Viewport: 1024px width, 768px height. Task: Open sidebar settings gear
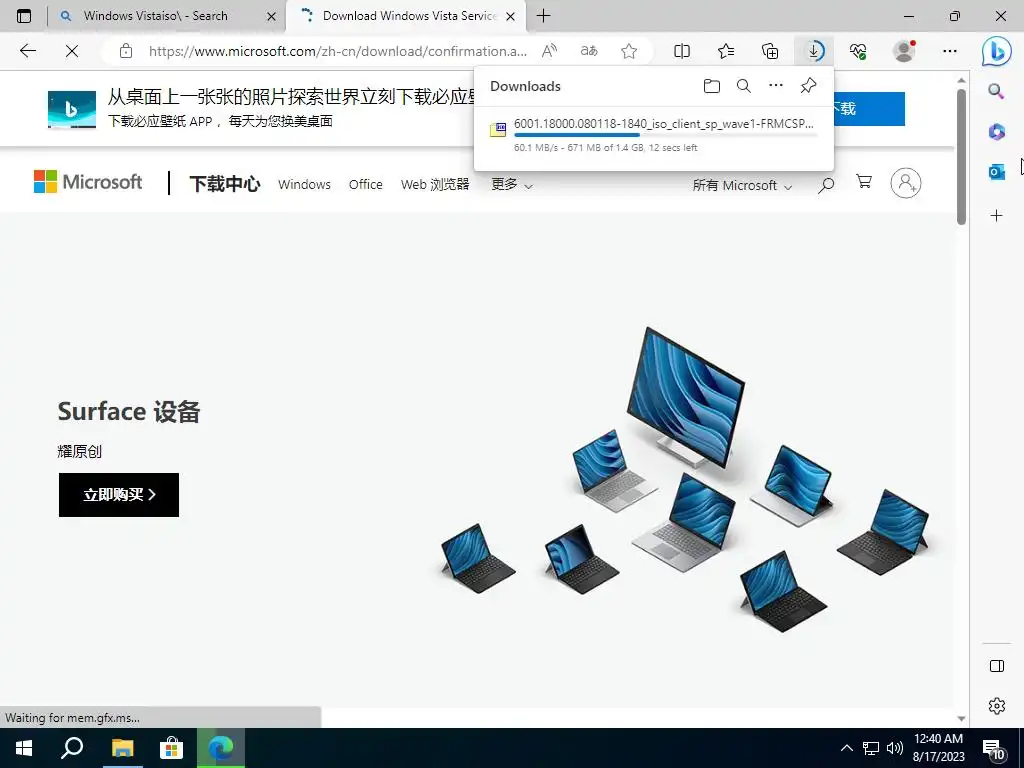pyautogui.click(x=997, y=706)
